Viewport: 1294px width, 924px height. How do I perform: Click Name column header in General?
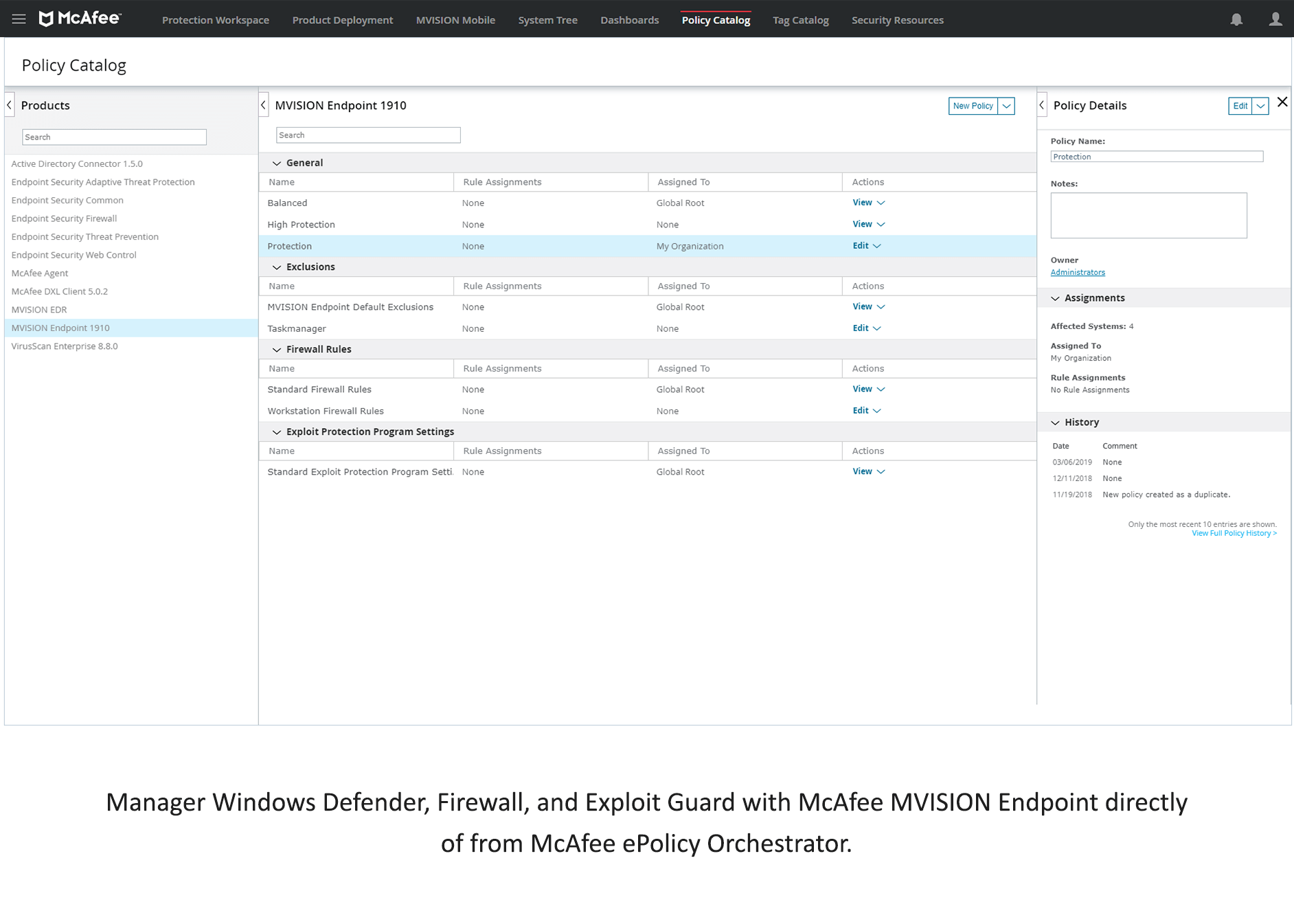pos(356,182)
